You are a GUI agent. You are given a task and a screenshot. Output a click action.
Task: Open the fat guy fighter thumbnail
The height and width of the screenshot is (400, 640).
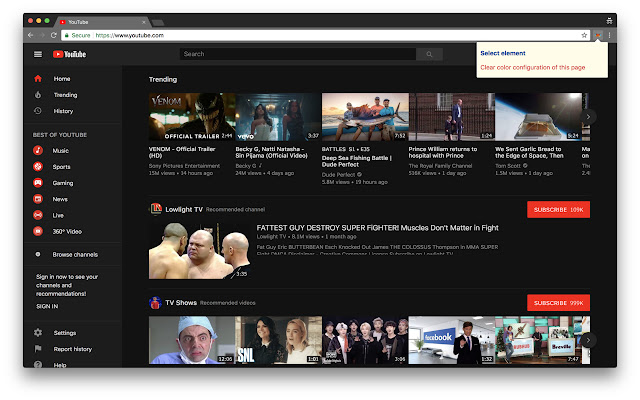click(x=200, y=251)
